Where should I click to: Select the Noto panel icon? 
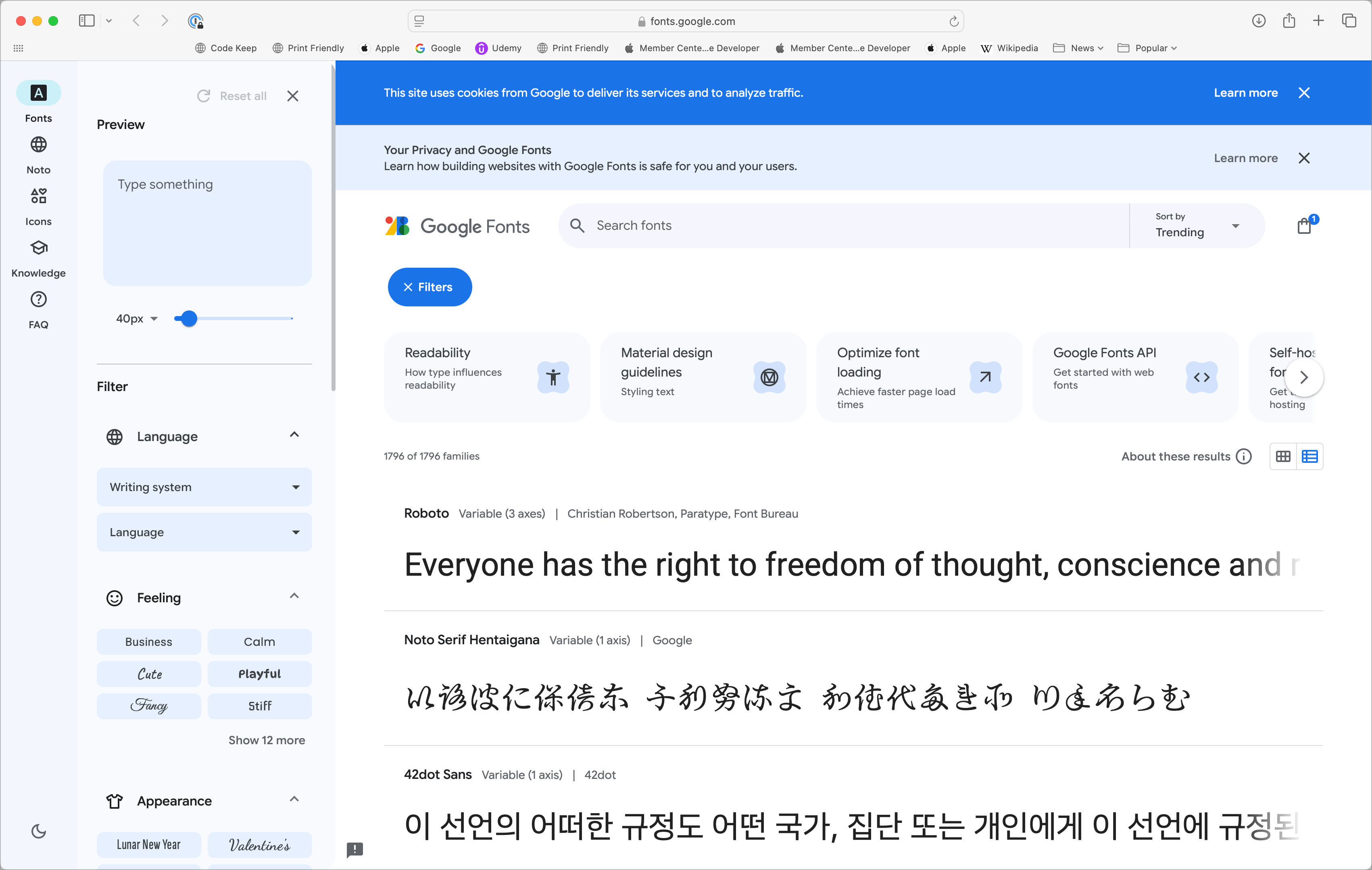pos(38,144)
